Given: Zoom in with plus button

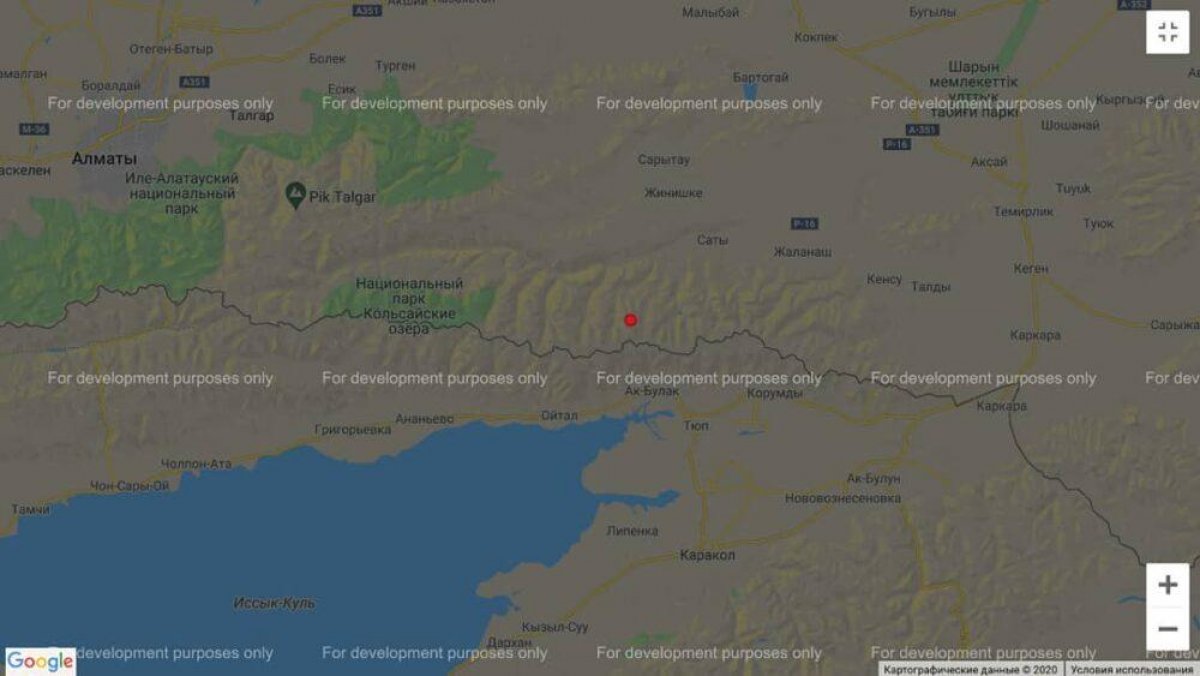Looking at the screenshot, I should coord(1167,585).
